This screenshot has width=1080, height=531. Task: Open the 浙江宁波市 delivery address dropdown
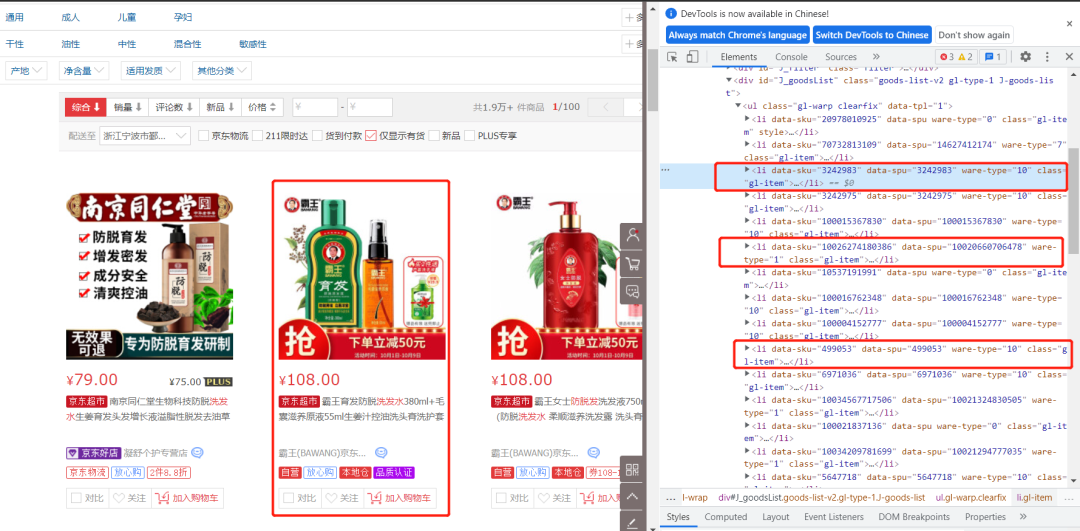point(145,136)
